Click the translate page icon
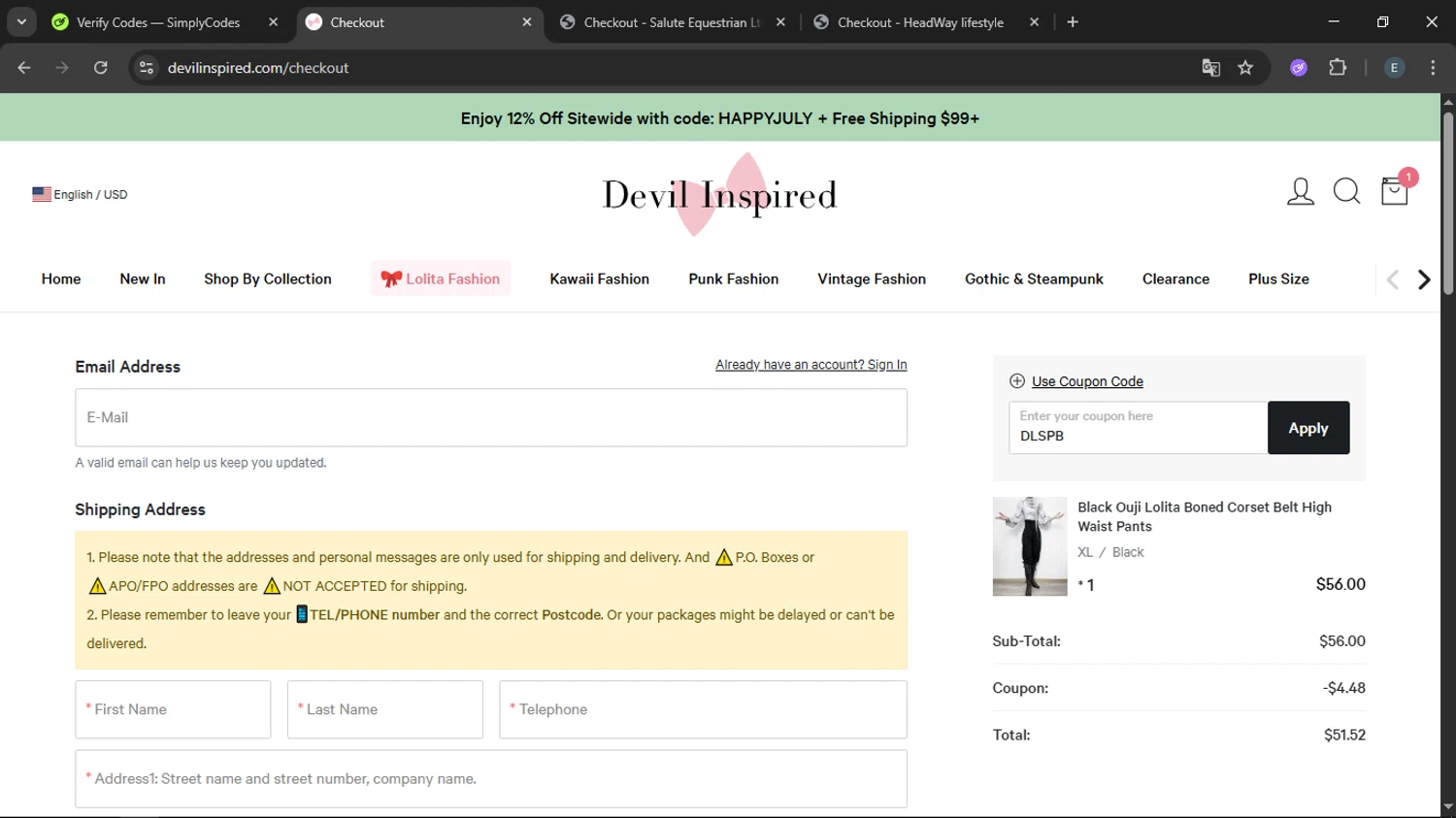This screenshot has width=1456, height=818. point(1210,68)
